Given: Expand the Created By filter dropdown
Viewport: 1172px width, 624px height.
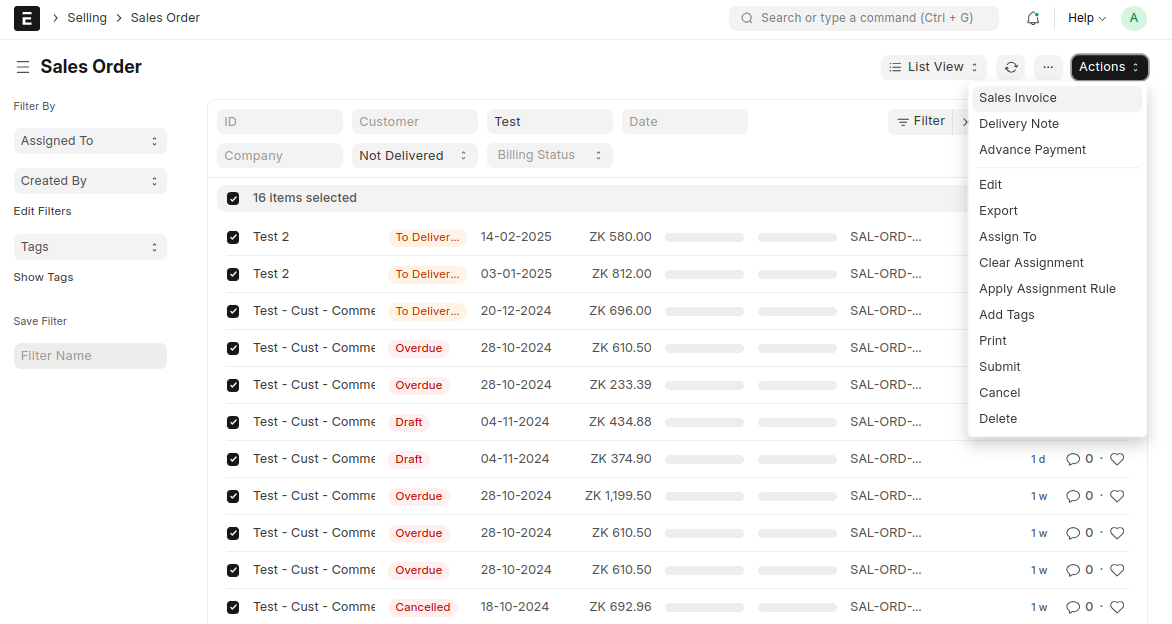Looking at the screenshot, I should (90, 181).
